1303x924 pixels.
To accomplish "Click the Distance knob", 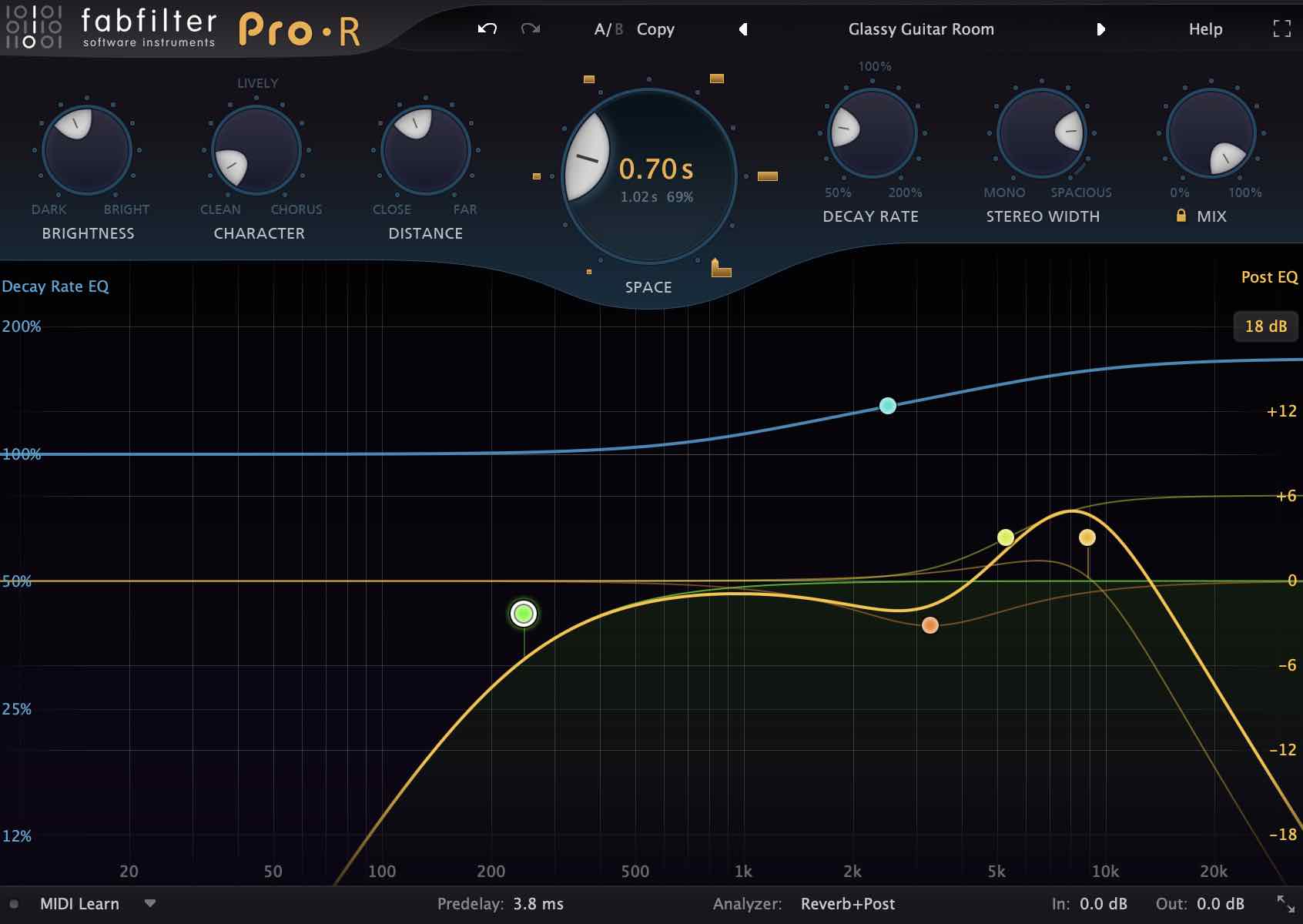I will (x=426, y=150).
